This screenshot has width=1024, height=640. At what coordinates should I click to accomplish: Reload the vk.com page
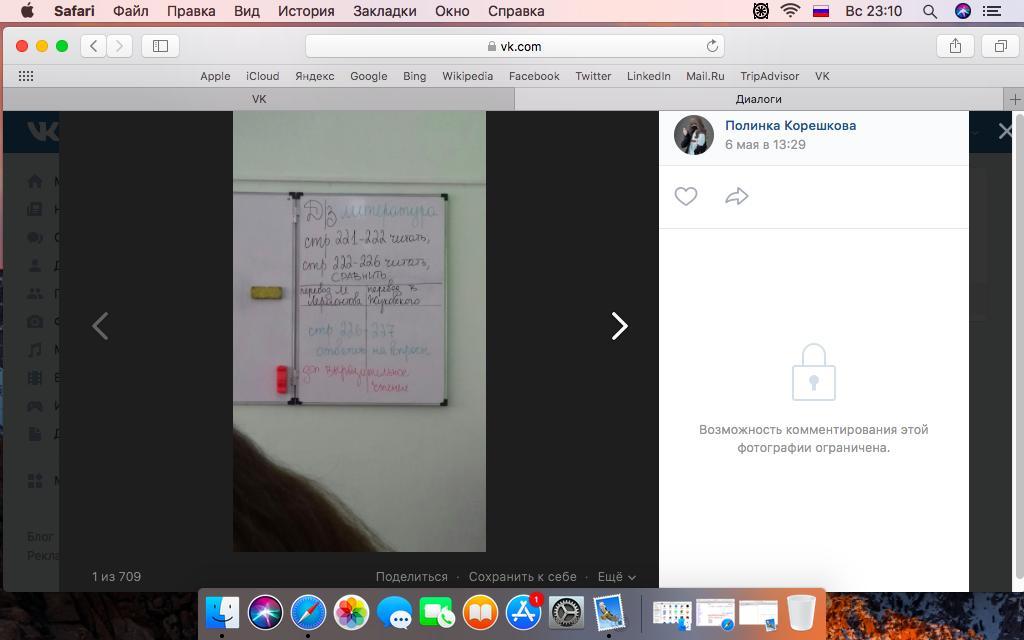point(712,46)
